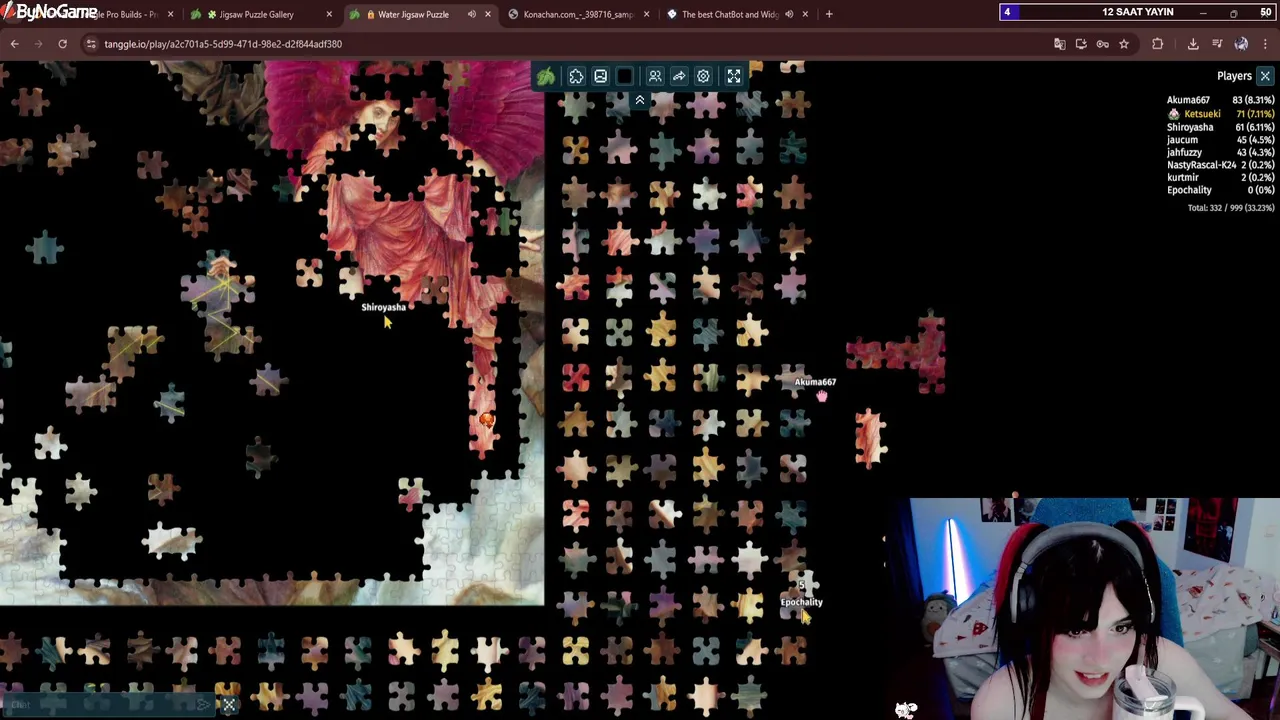Pick up the red loose piece near Akuma667 cursor
This screenshot has width=1280, height=720.
[870, 438]
